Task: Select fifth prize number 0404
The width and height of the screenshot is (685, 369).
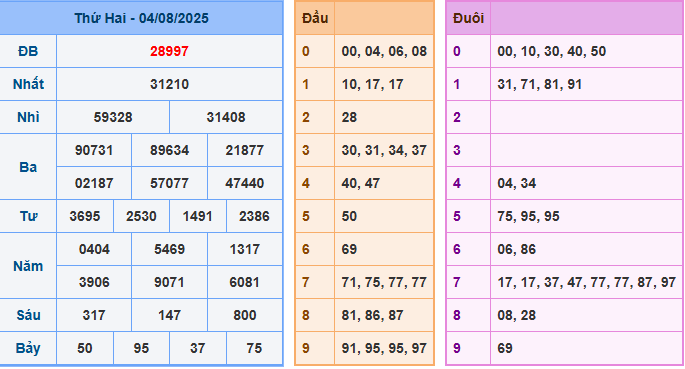Action: tap(94, 249)
